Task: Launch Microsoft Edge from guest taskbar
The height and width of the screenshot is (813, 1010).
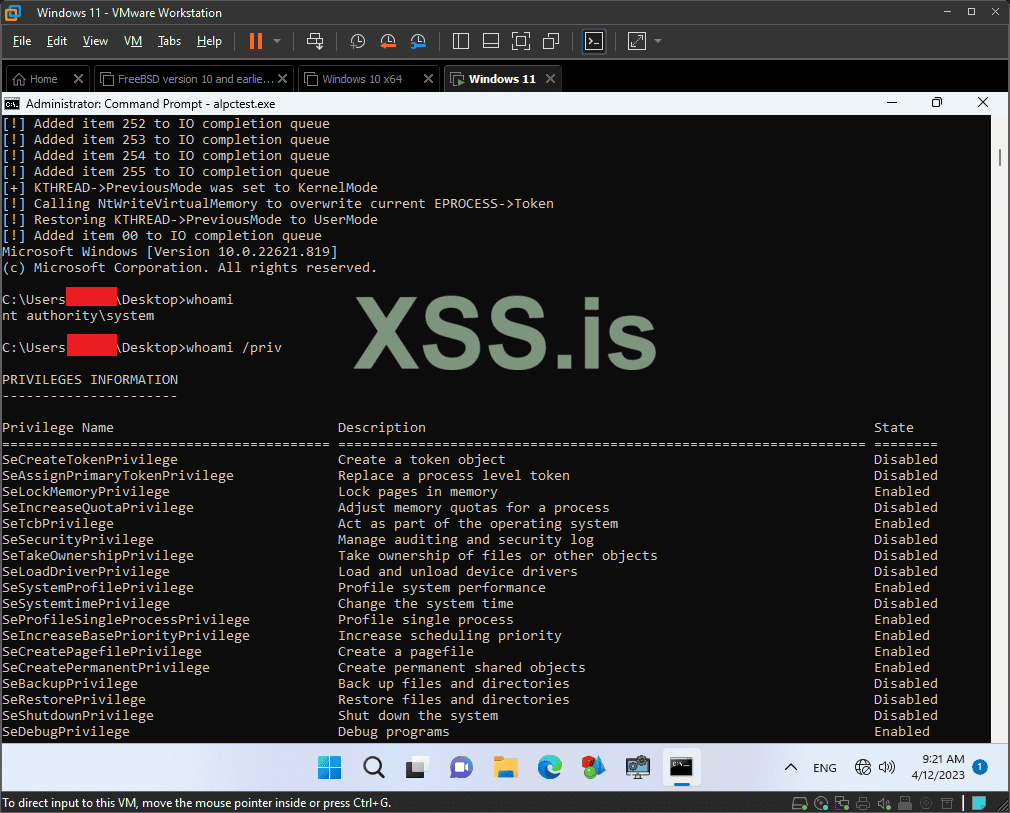Action: tap(549, 767)
